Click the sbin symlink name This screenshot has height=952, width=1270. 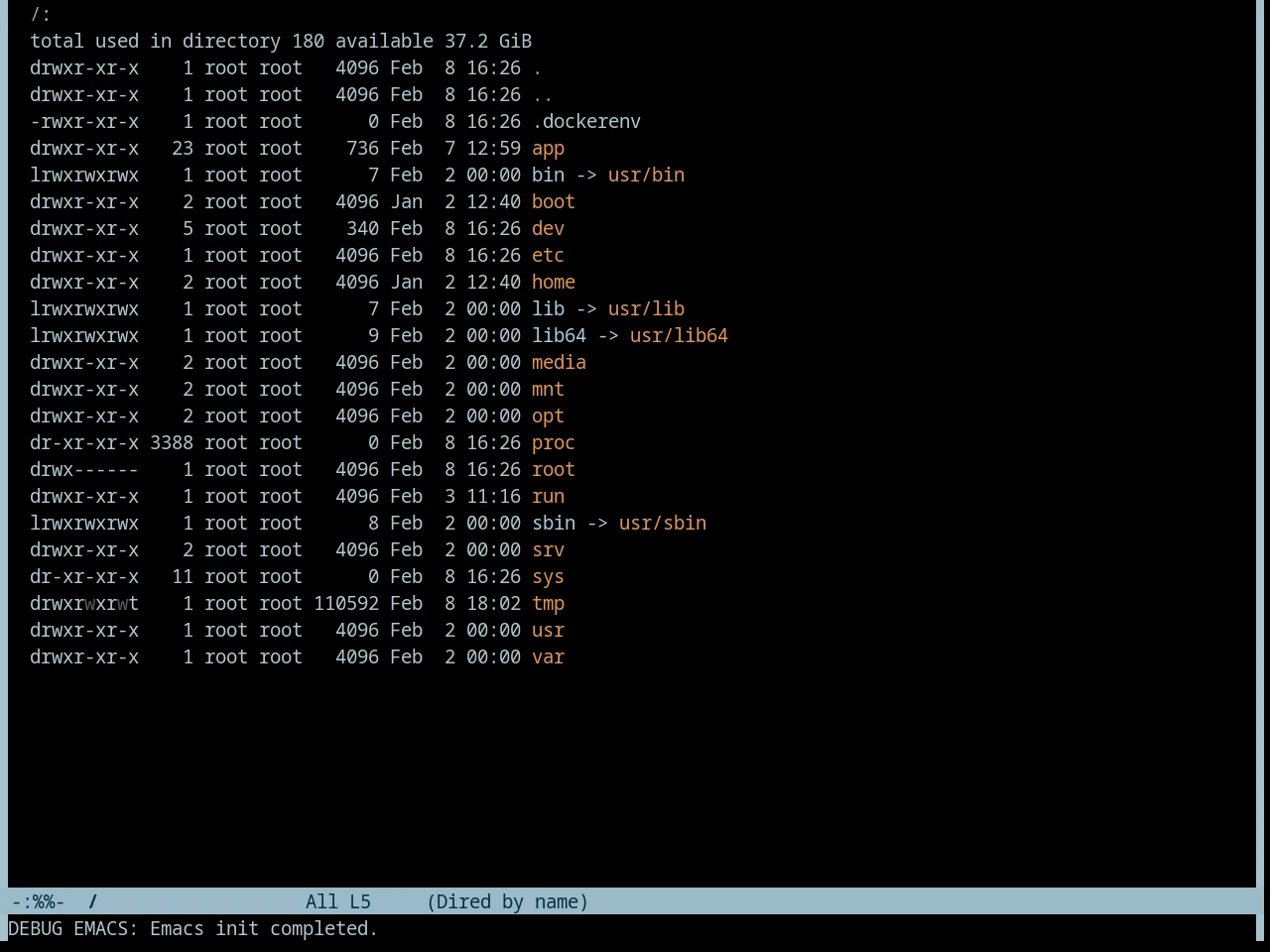point(554,524)
